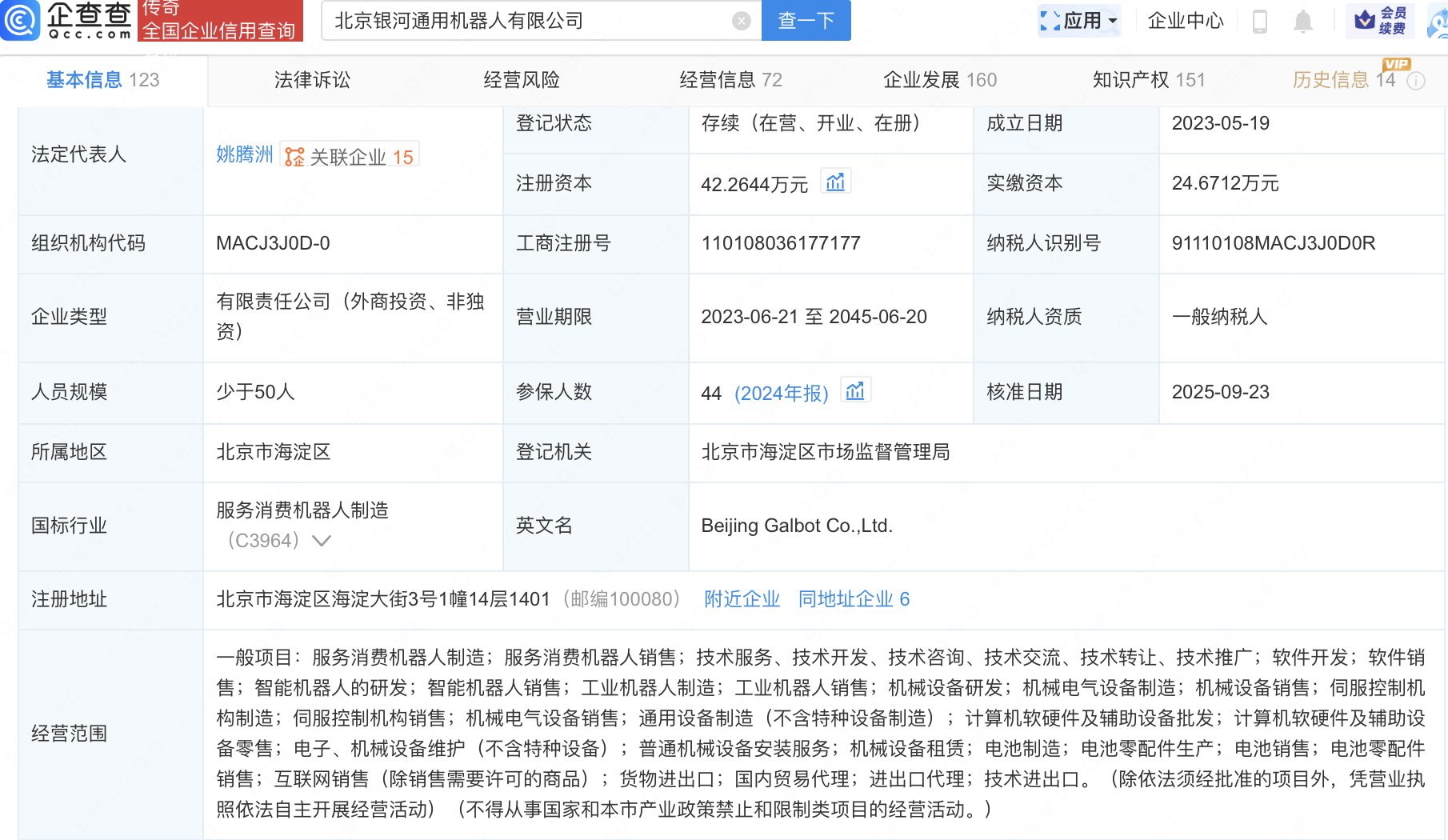Open the 附近企业 link
1448x840 pixels.
(742, 599)
